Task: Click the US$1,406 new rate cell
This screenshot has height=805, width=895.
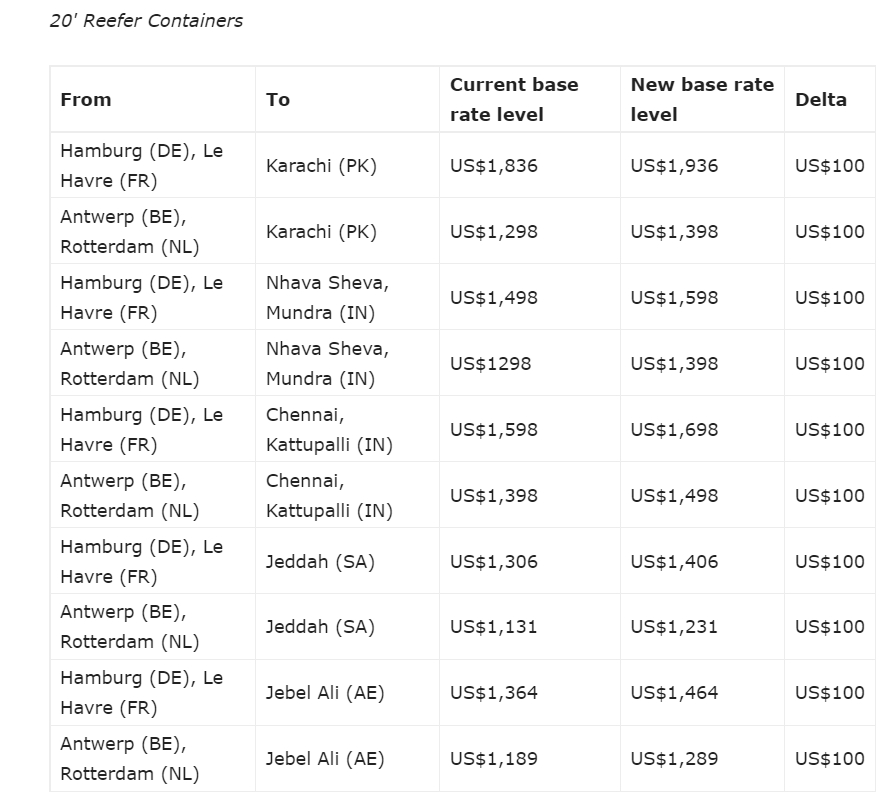Action: 674,562
